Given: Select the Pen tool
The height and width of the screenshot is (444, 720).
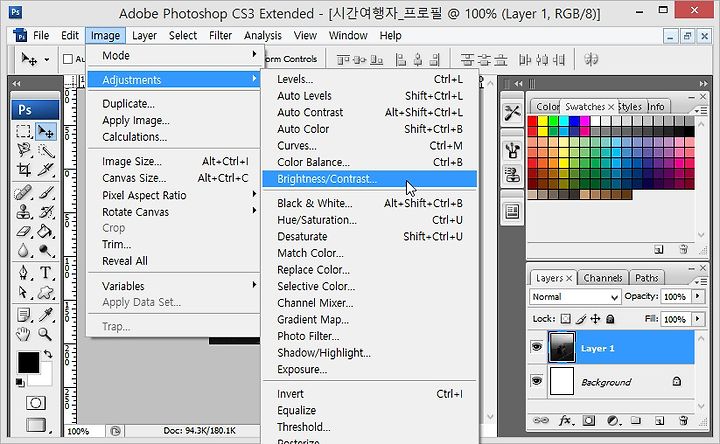Looking at the screenshot, I should (x=23, y=272).
